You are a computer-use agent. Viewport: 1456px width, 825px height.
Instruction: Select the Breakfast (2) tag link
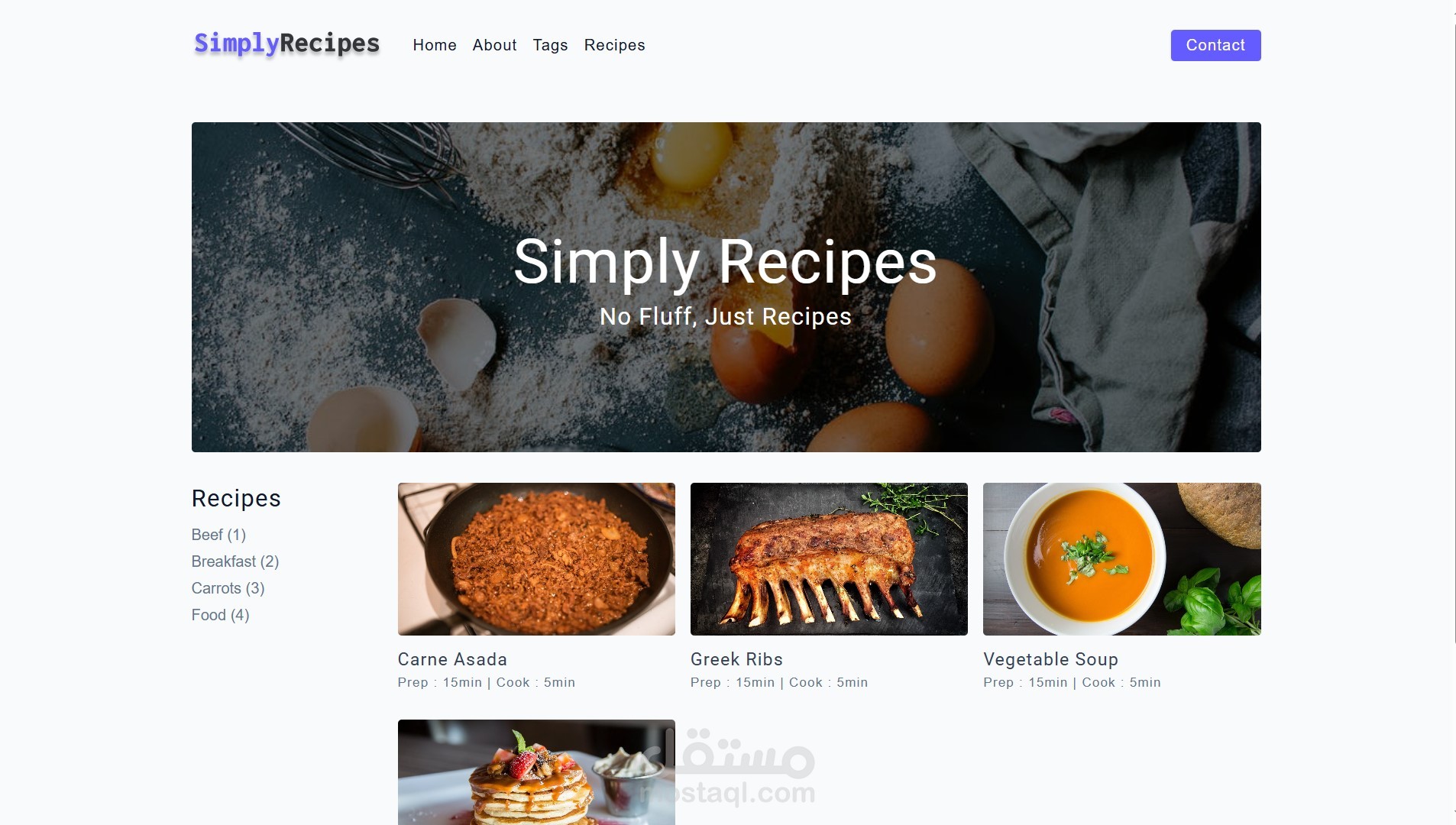click(x=235, y=561)
